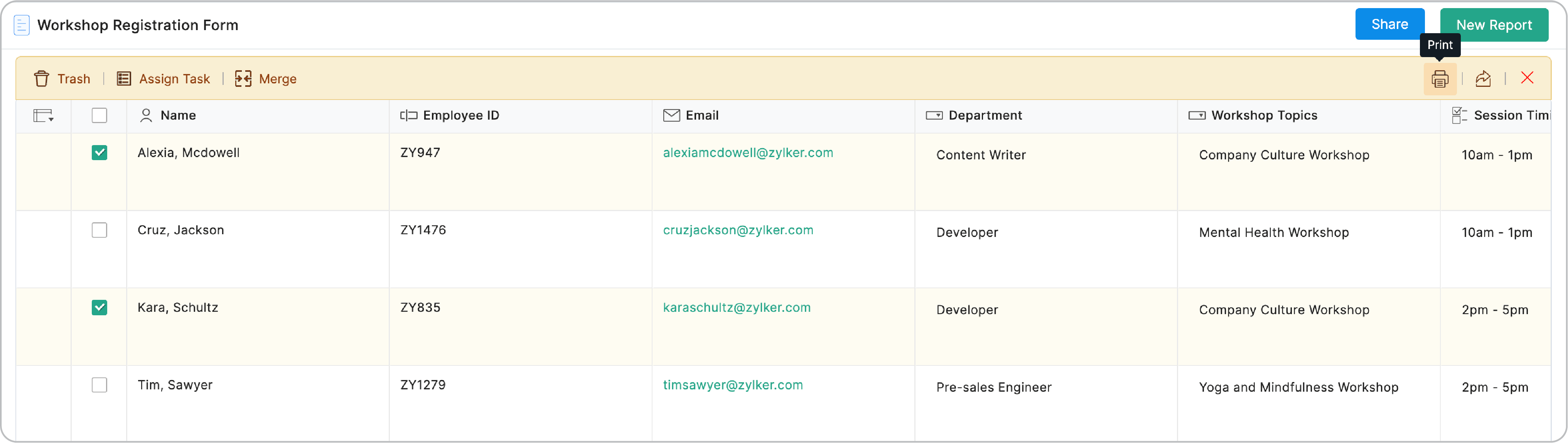The width and height of the screenshot is (1568, 443).
Task: Open the email link karaschultz@zylker.com
Action: 737,307
